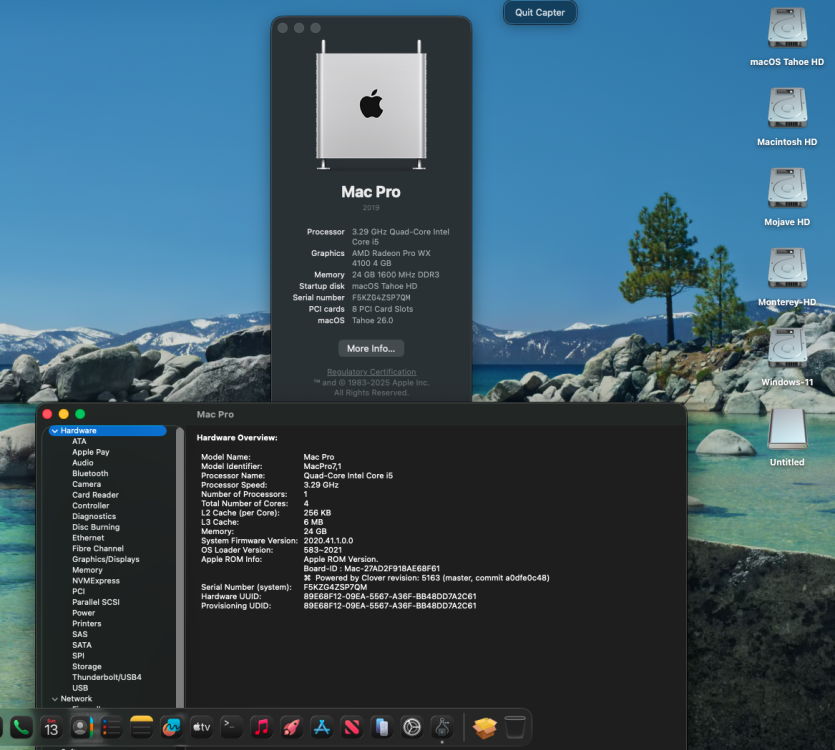This screenshot has height=750, width=835.
Task: Select Disc Burning in the sidebar
Action: pos(96,527)
